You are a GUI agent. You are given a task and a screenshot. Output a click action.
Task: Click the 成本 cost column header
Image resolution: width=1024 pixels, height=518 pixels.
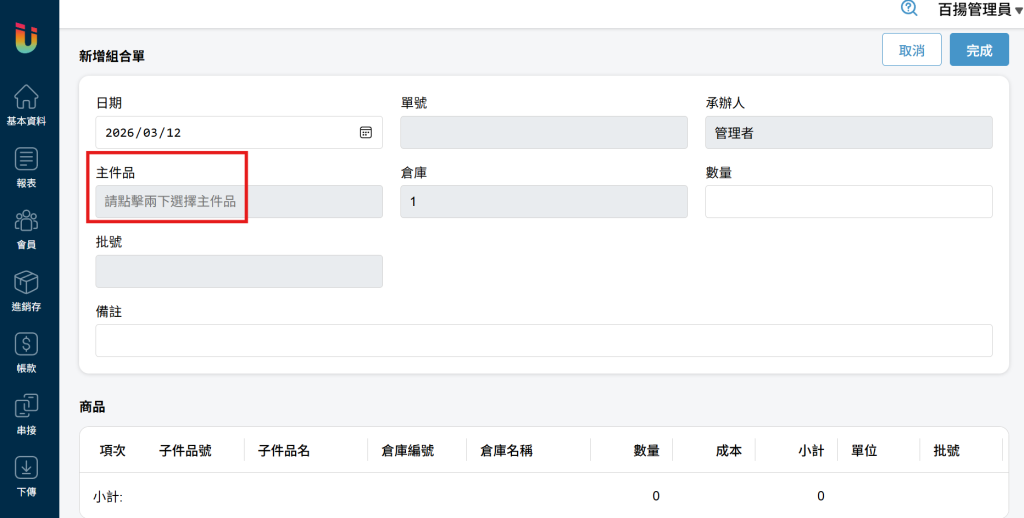(x=728, y=451)
